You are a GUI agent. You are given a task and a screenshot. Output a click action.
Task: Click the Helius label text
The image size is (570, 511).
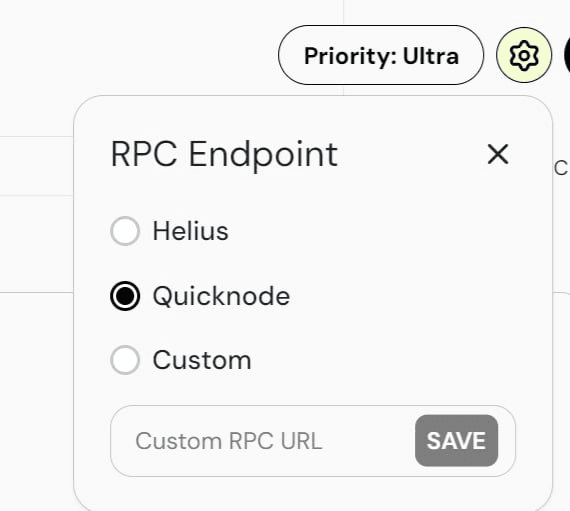point(190,231)
